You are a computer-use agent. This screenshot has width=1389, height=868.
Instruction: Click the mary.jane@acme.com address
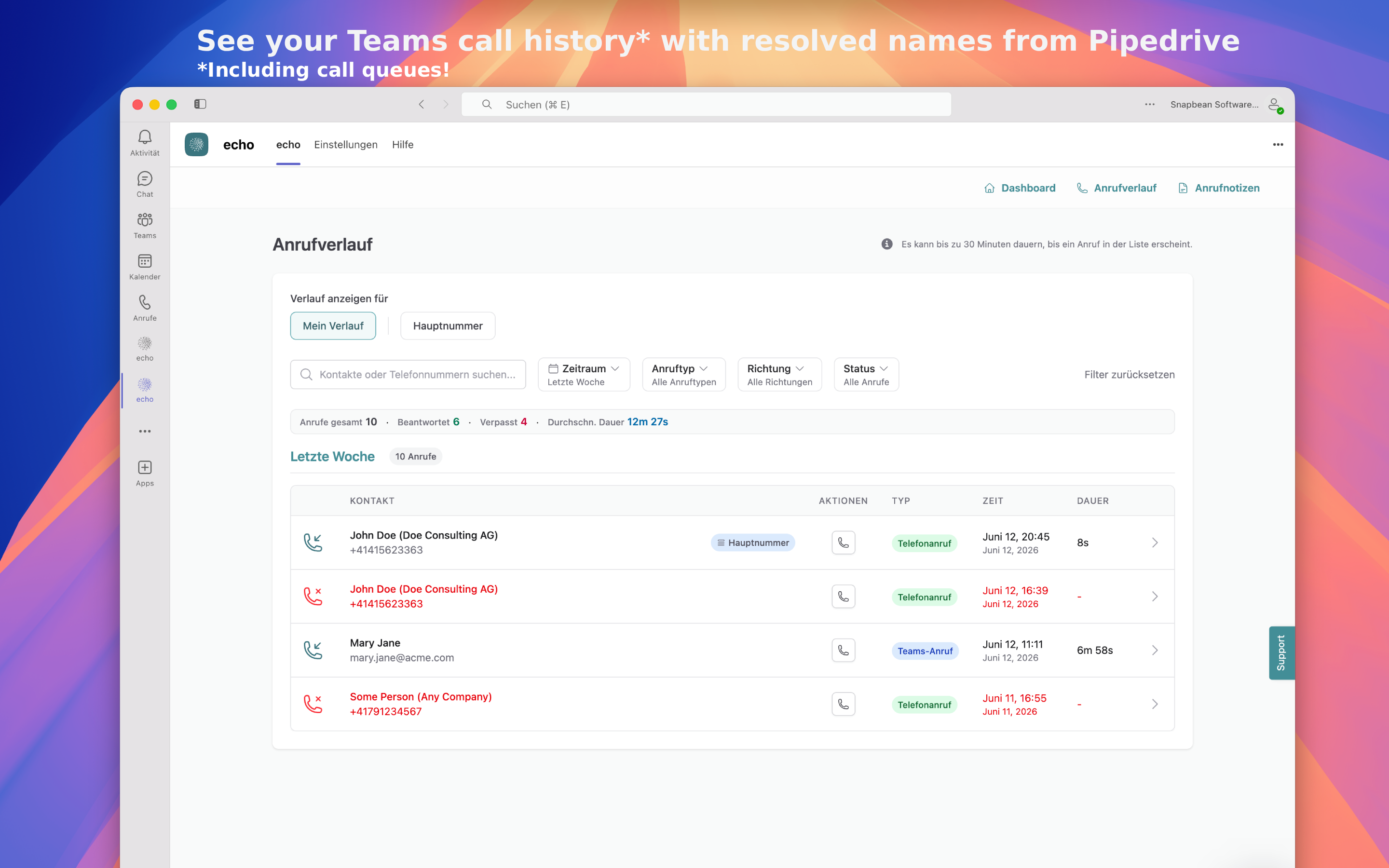tap(402, 658)
